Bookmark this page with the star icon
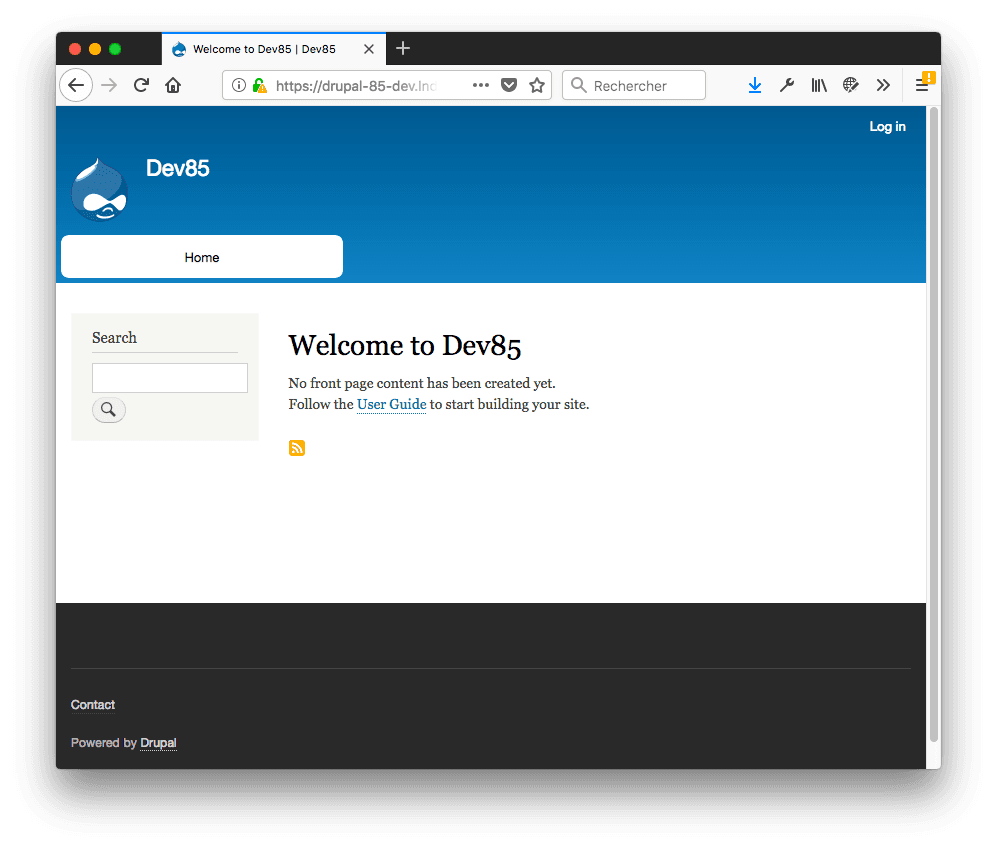This screenshot has height=849, width=997. pos(537,85)
